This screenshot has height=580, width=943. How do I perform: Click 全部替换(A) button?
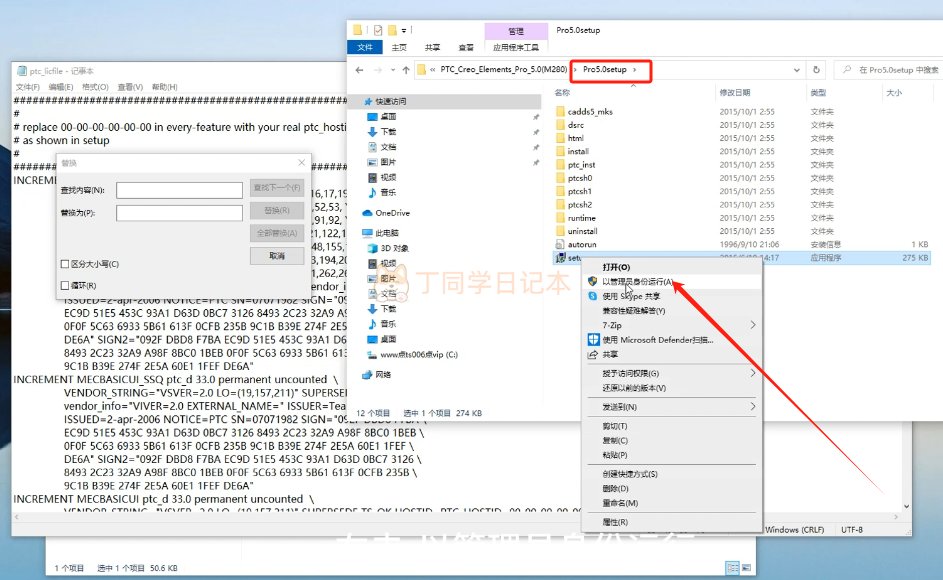(x=277, y=233)
